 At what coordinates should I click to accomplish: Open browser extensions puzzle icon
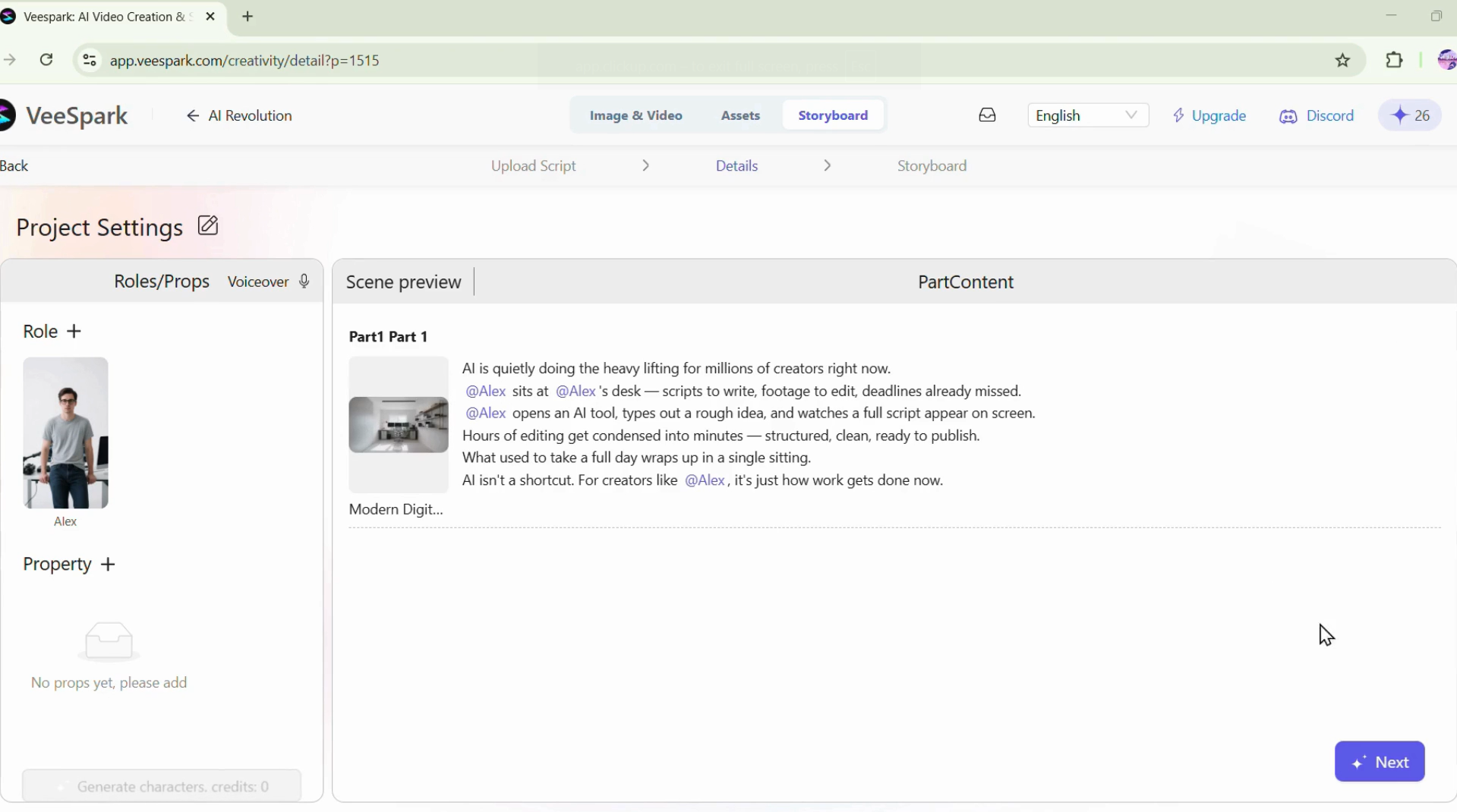[x=1394, y=60]
